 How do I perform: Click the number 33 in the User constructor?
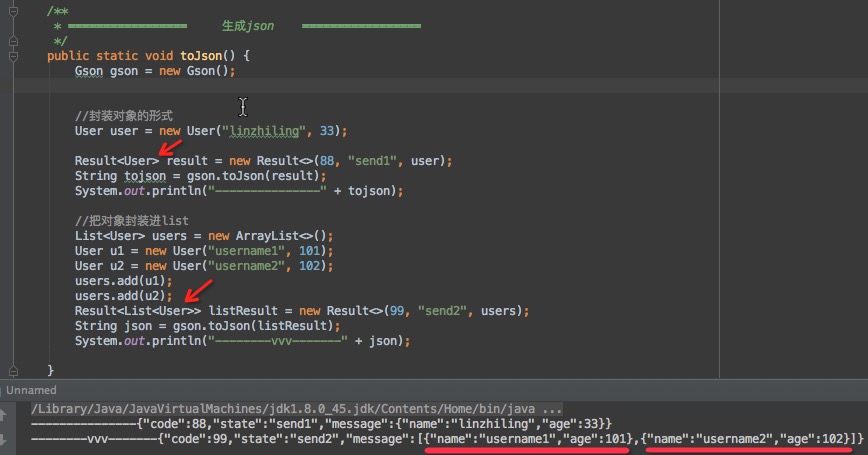click(x=327, y=131)
